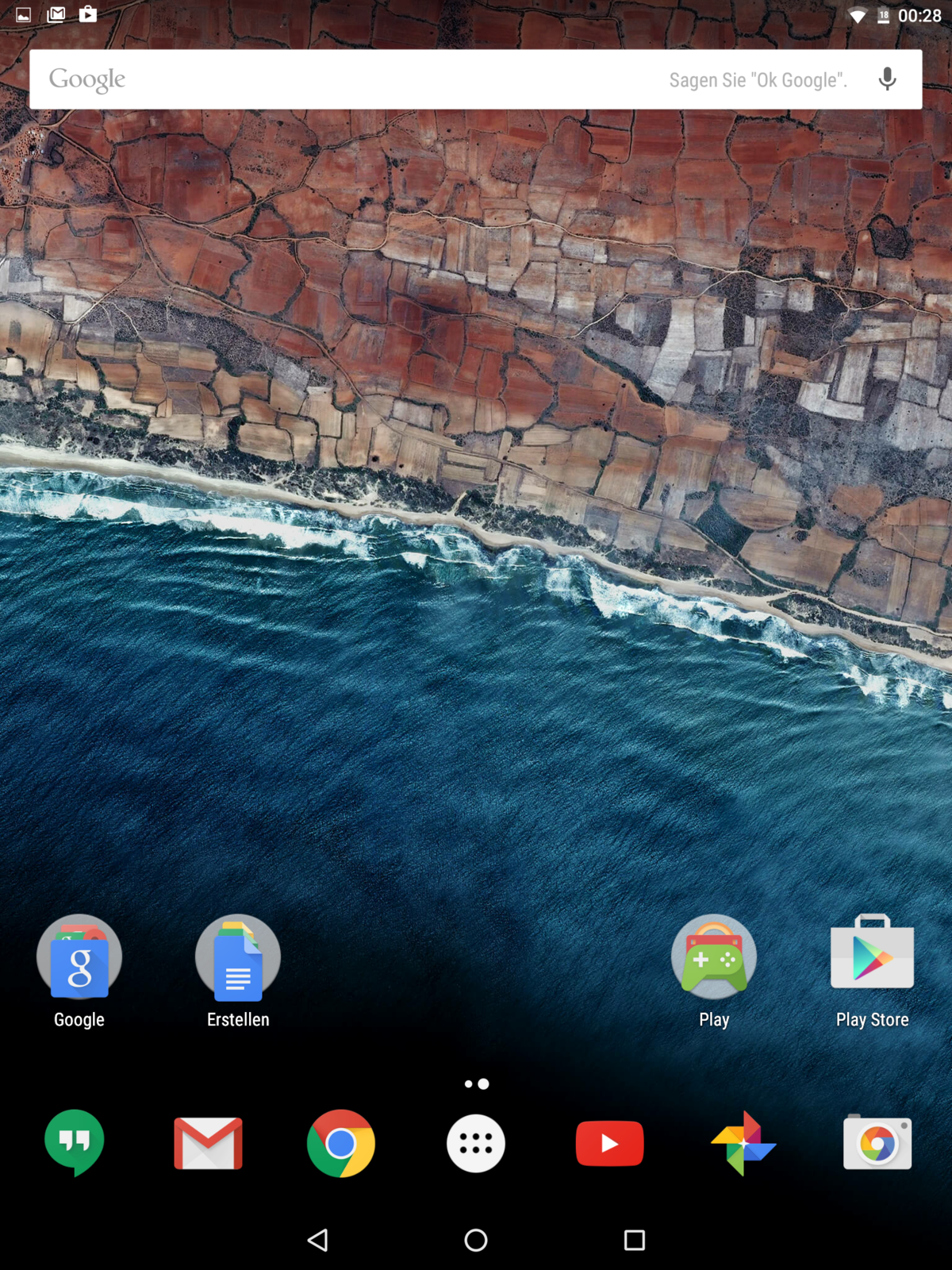Viewport: 952px width, 1270px height.
Task: Tap the Recent apps square button
Action: [x=635, y=1240]
